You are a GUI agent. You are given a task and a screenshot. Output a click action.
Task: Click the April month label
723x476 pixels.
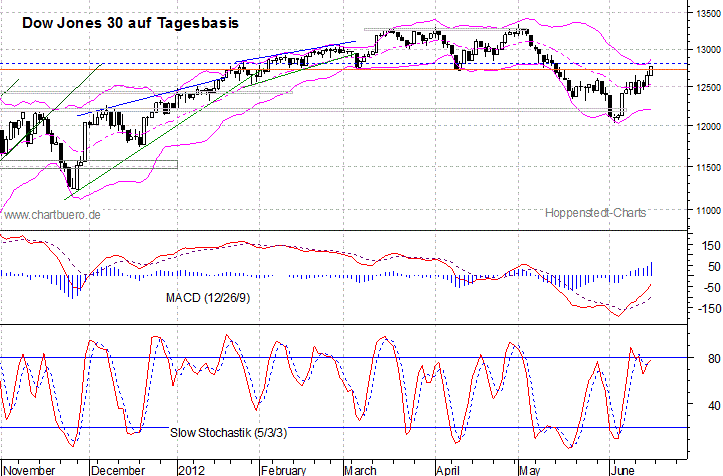(448, 470)
